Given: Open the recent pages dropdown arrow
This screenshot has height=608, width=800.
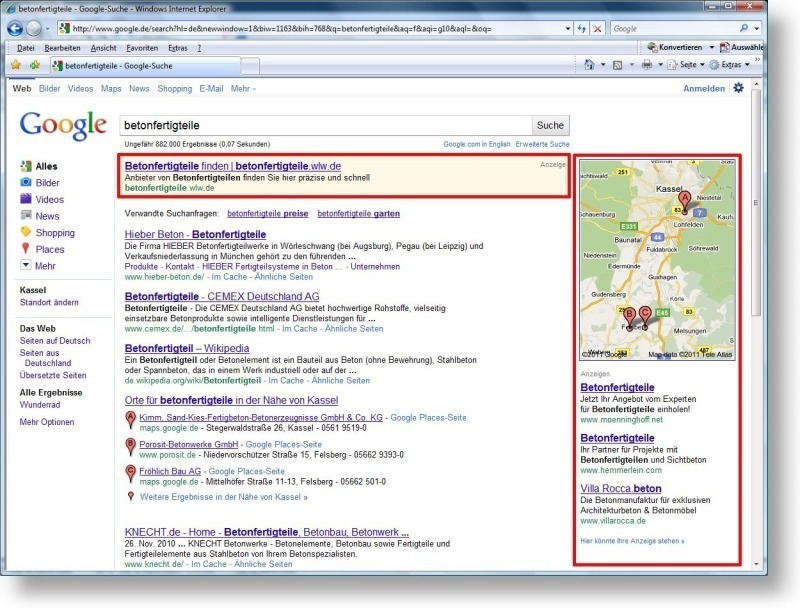Looking at the screenshot, I should 47,29.
